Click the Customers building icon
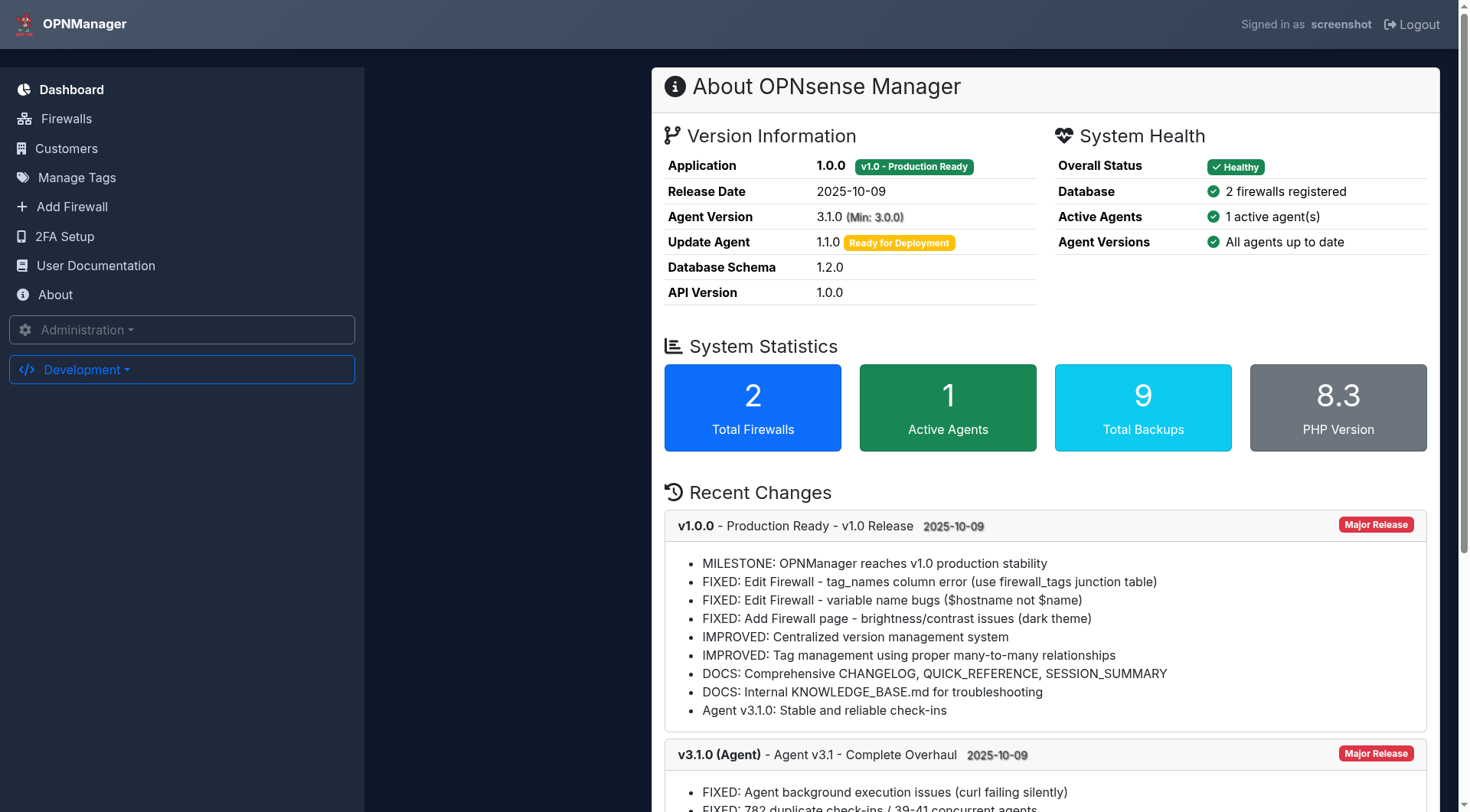This screenshot has width=1470, height=812. coord(21,148)
